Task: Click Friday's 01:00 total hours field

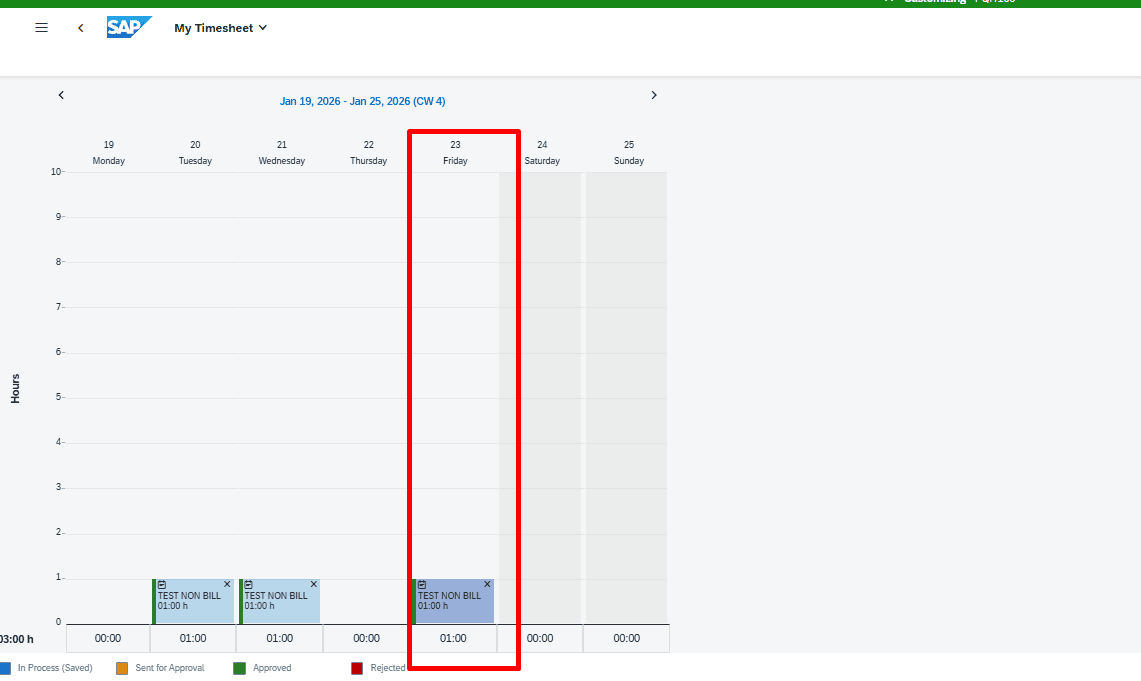Action: (x=453, y=638)
